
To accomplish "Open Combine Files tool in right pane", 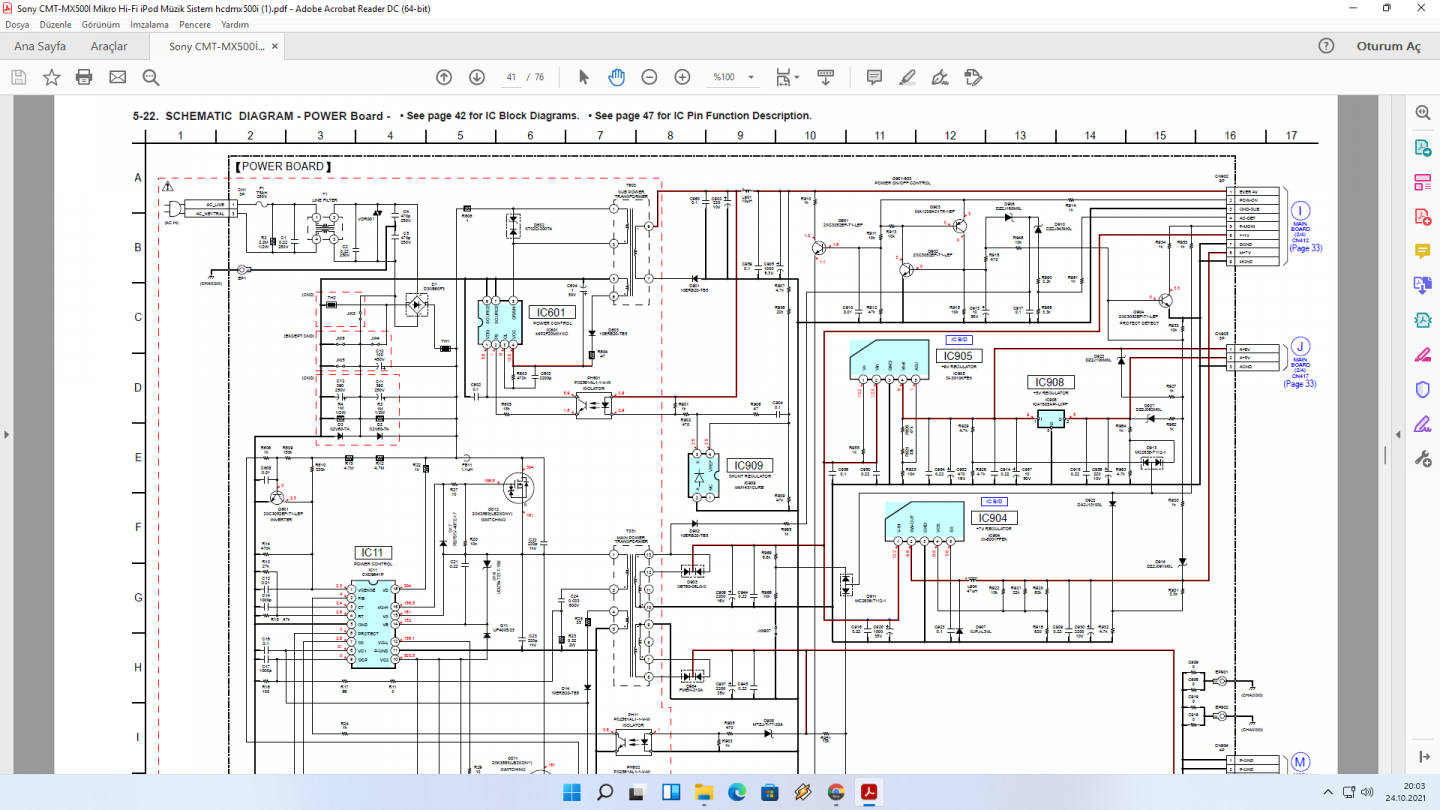I will pos(1422,285).
